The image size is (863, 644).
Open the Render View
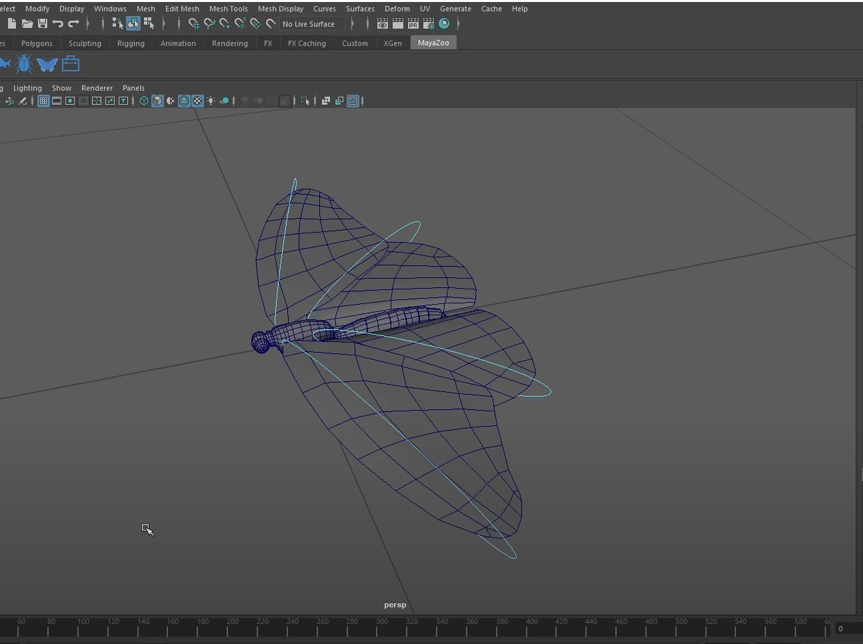(x=383, y=23)
